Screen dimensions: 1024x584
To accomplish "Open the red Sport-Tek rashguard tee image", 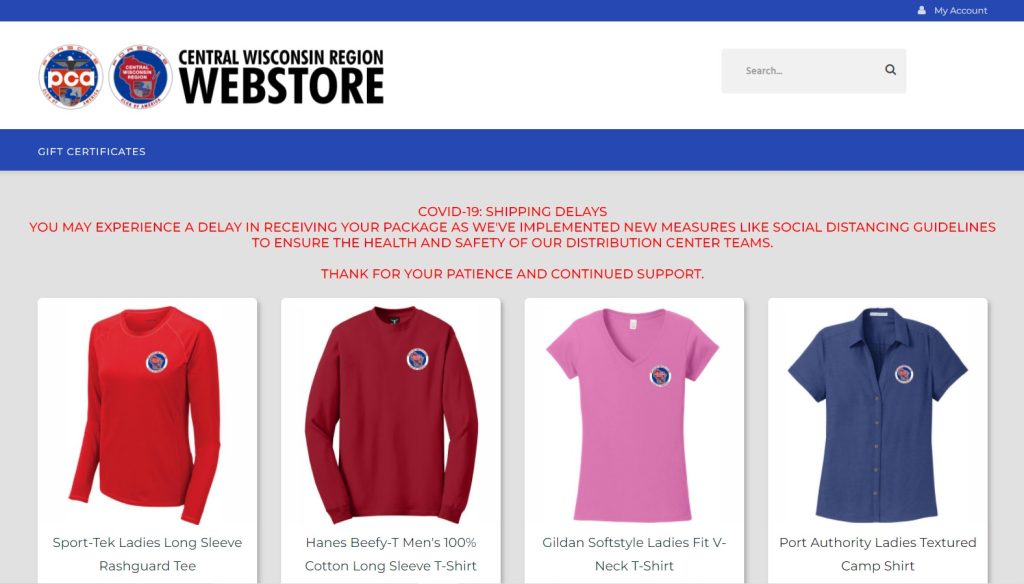I will (148, 415).
